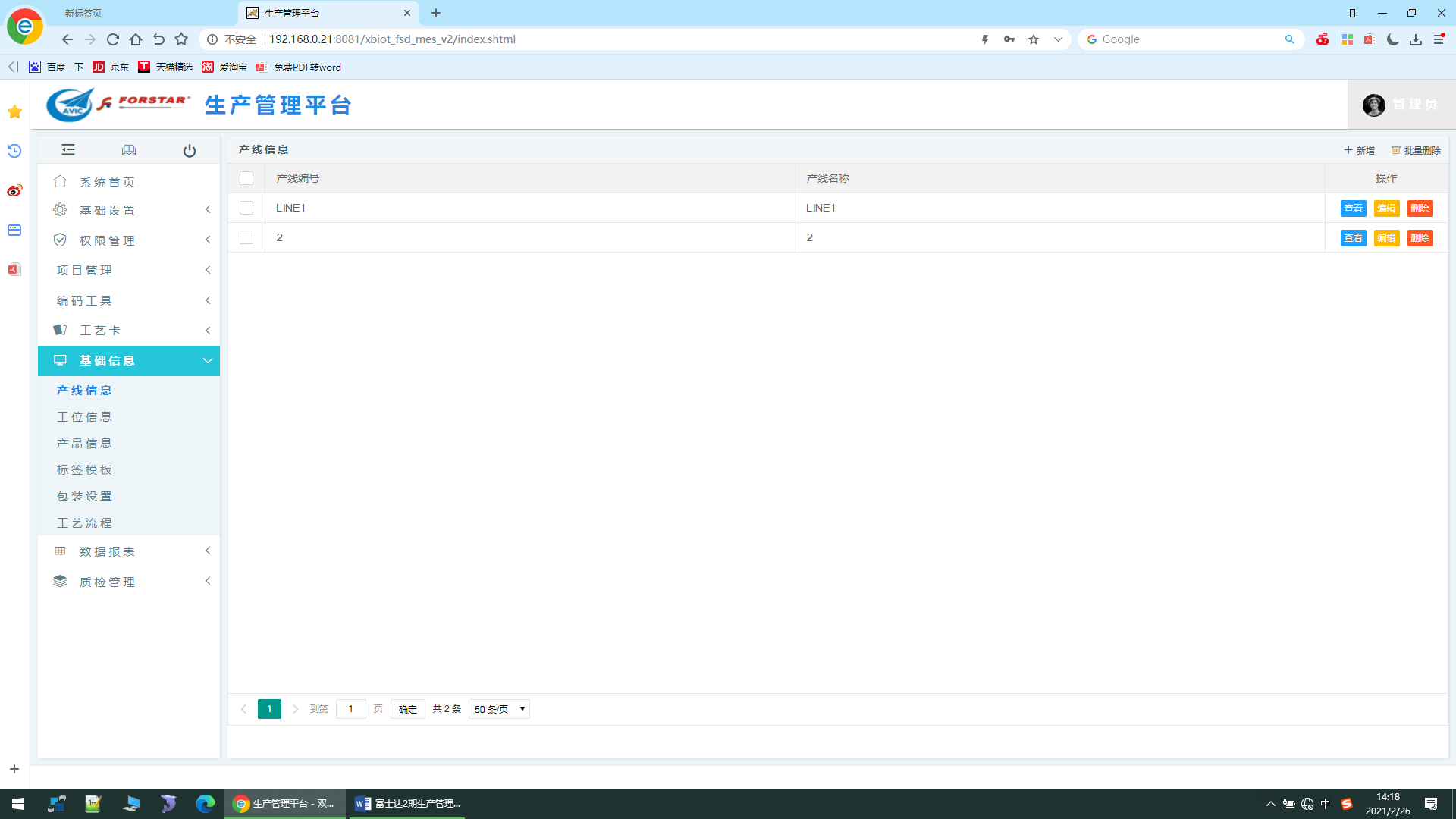
Task: Open the Word document in taskbar
Action: click(408, 804)
